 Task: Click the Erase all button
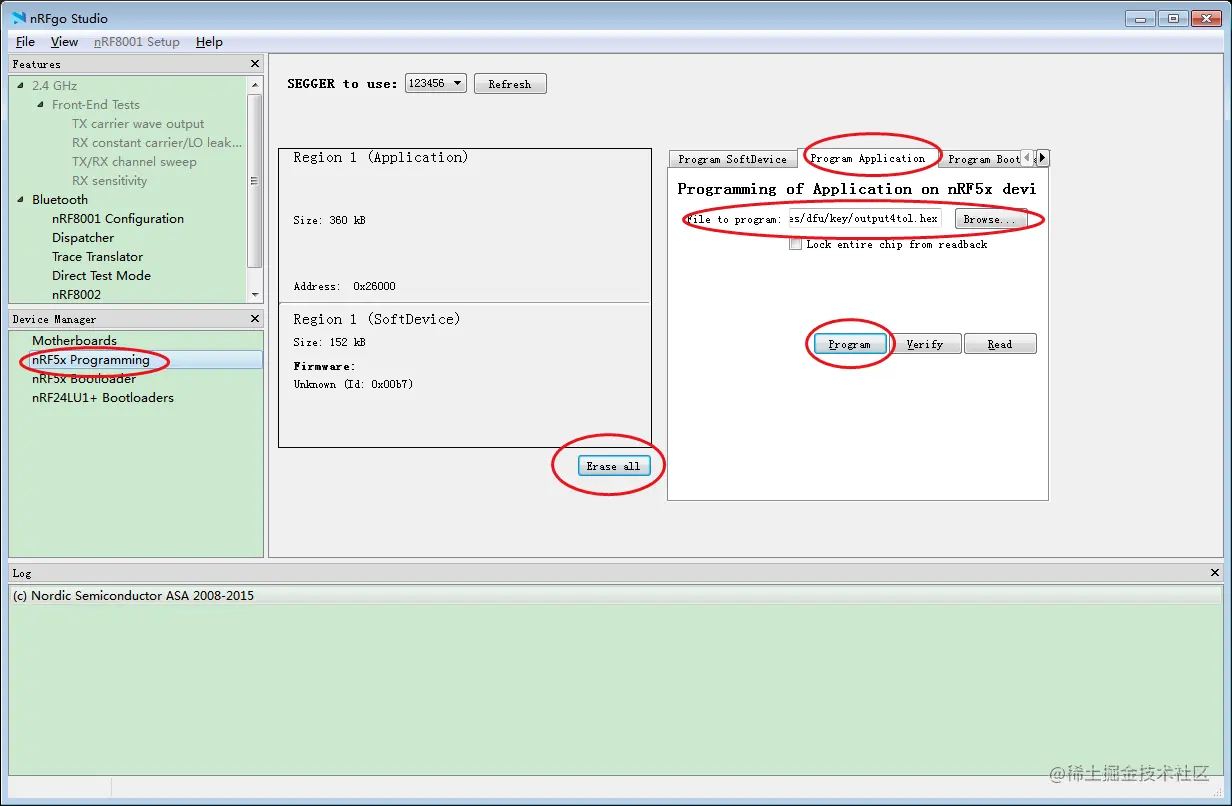tap(614, 466)
